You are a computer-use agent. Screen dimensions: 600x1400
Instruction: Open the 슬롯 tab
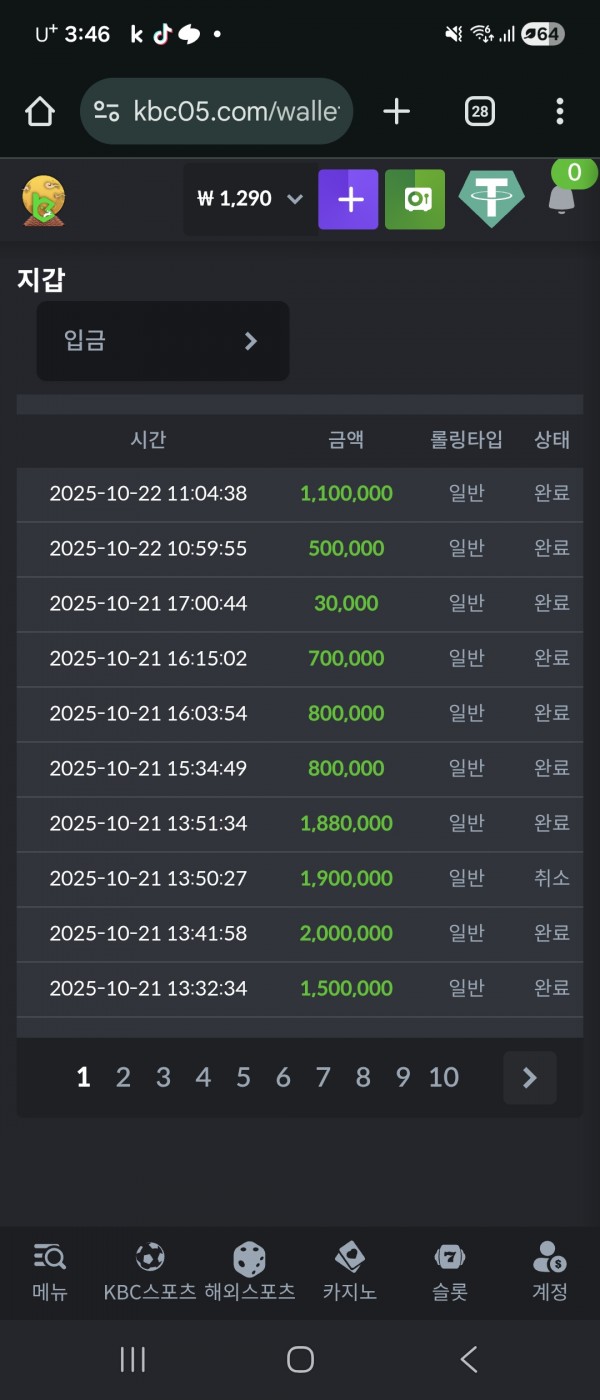coord(450,1270)
